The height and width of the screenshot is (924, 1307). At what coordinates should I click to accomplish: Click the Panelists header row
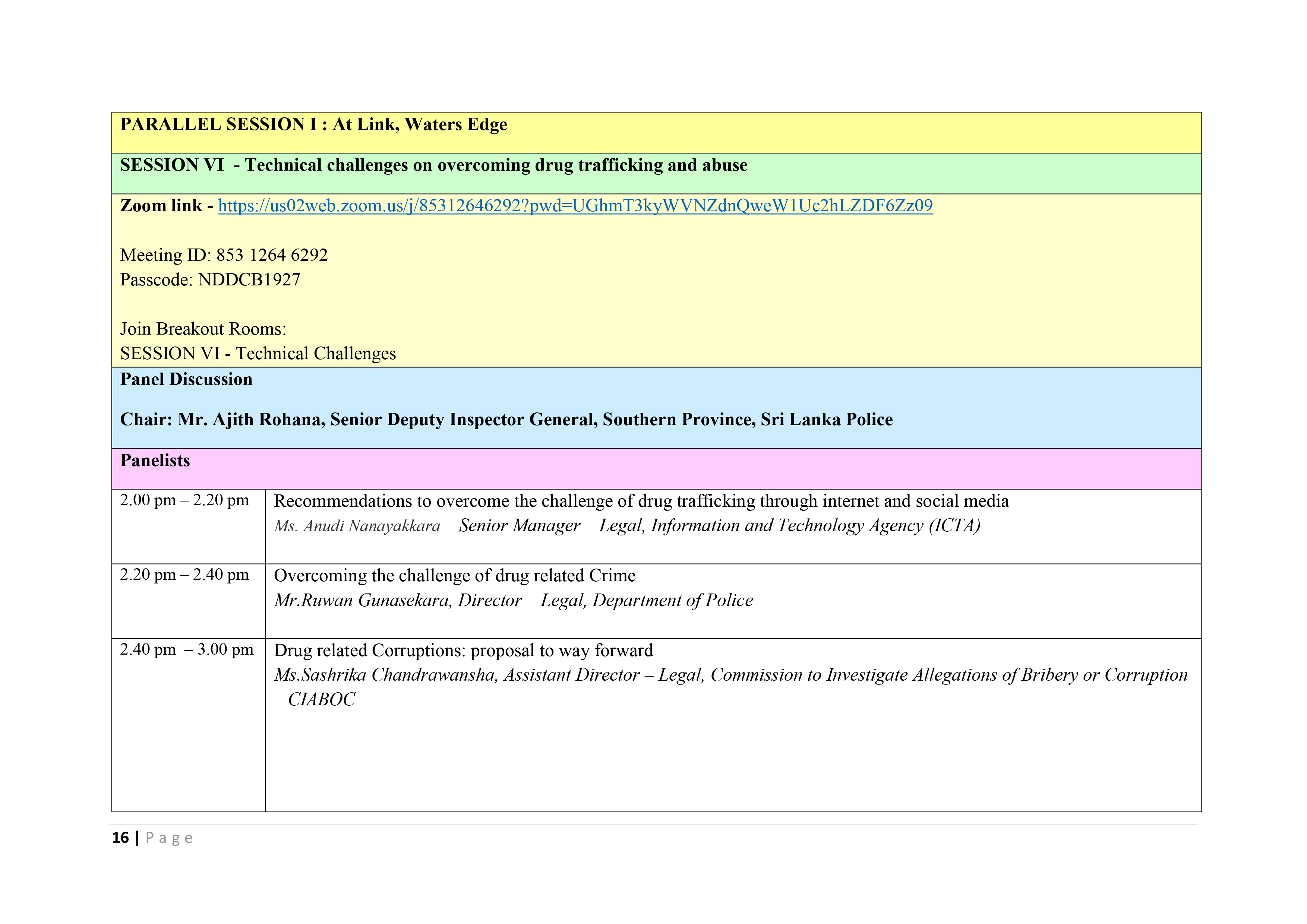click(155, 460)
